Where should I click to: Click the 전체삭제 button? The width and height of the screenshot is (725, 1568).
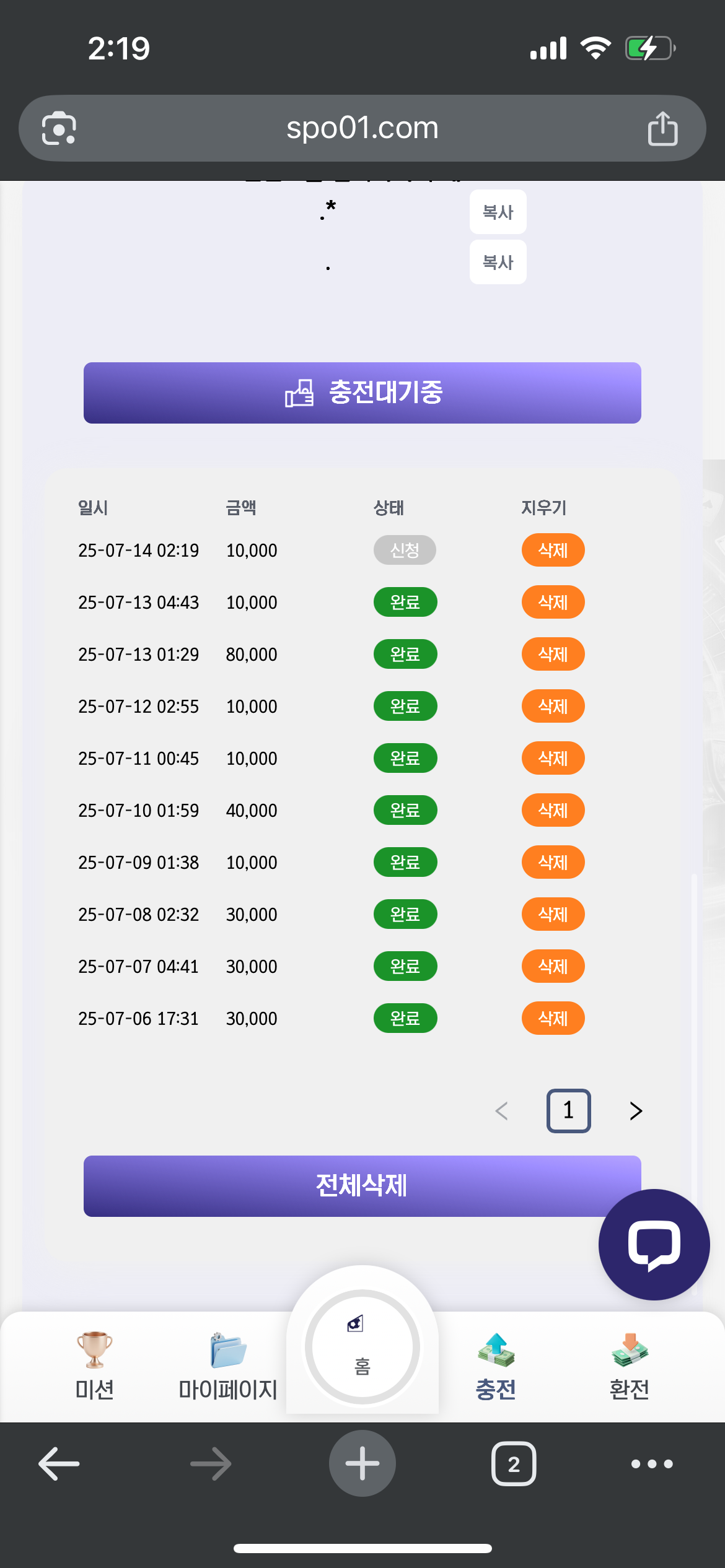pos(362,1186)
